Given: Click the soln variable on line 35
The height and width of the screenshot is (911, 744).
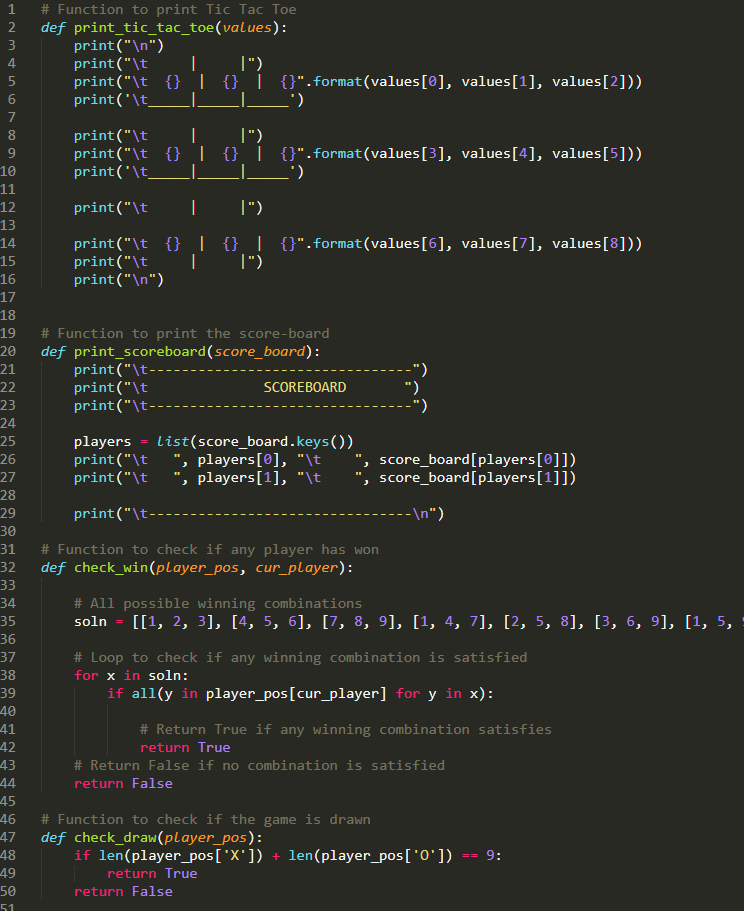Looking at the screenshot, I should pyautogui.click(x=91, y=622).
